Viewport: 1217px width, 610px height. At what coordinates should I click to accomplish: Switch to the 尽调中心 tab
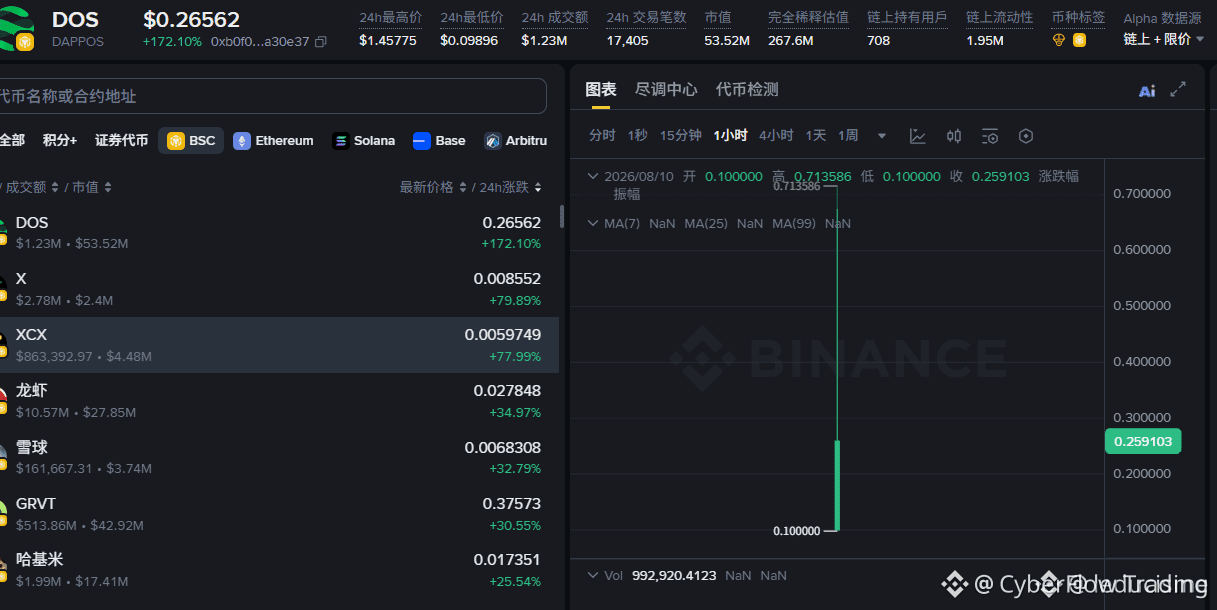[666, 89]
